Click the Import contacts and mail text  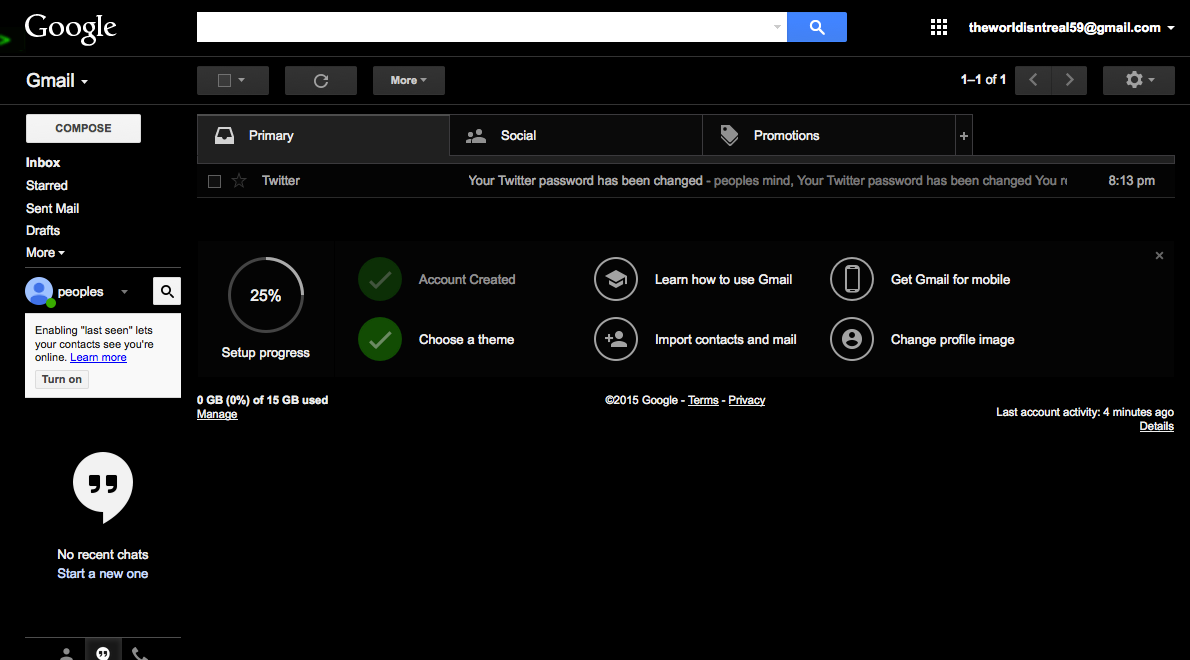point(726,339)
